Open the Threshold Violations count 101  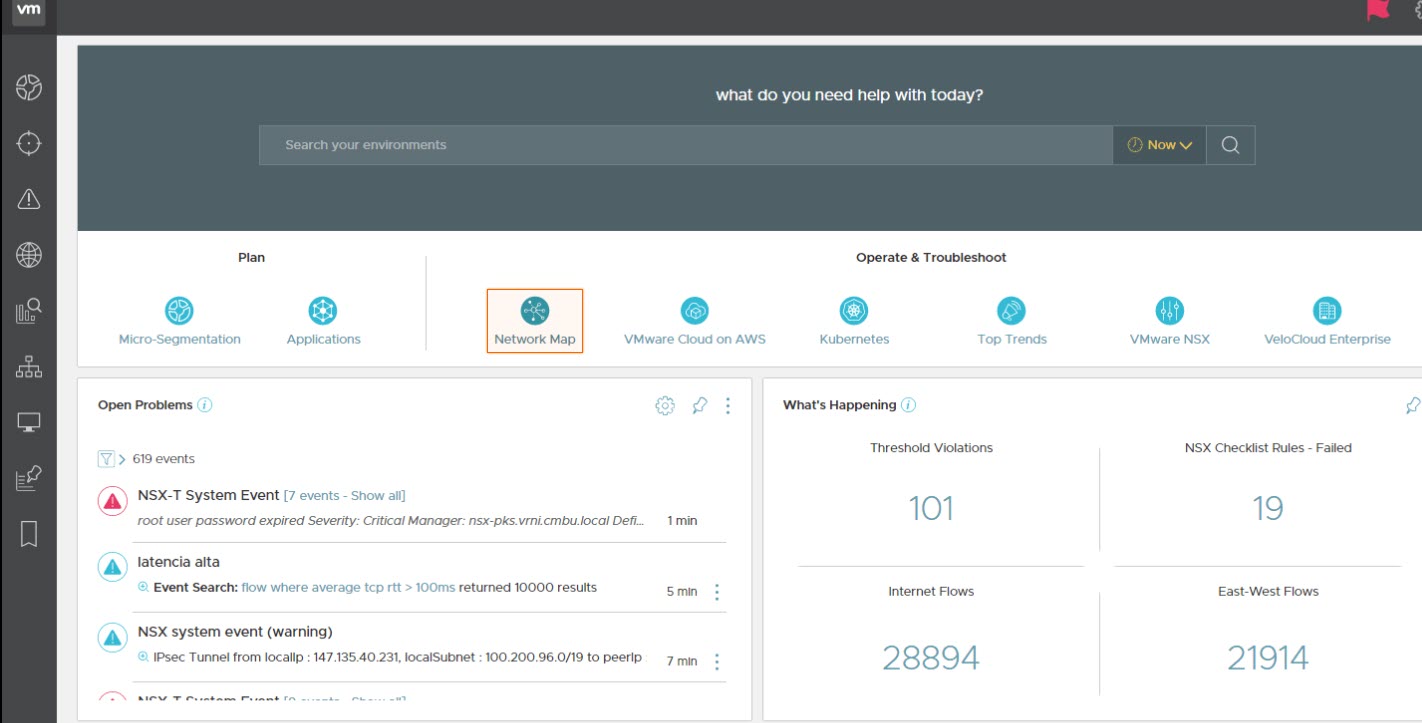point(930,509)
